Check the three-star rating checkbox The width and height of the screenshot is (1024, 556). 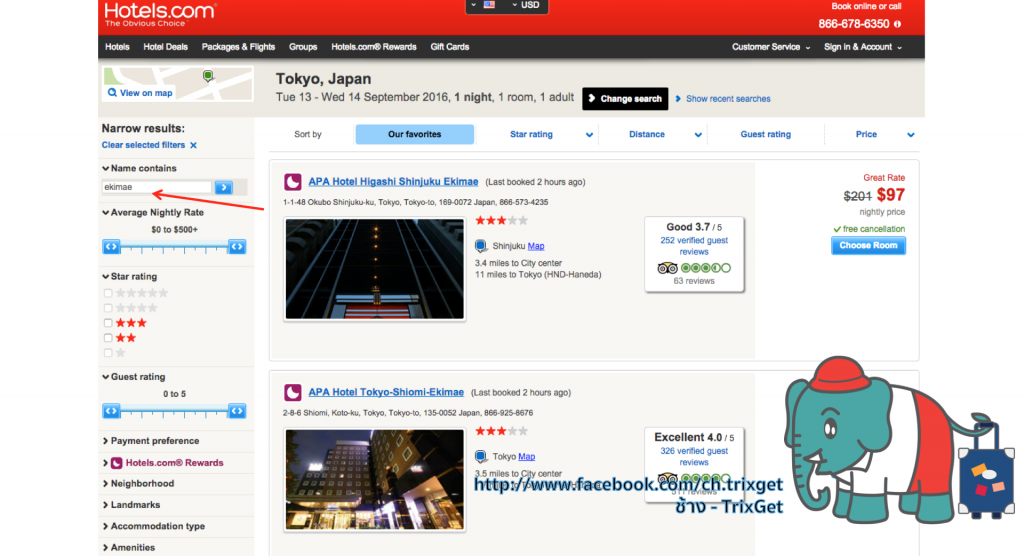click(x=108, y=323)
